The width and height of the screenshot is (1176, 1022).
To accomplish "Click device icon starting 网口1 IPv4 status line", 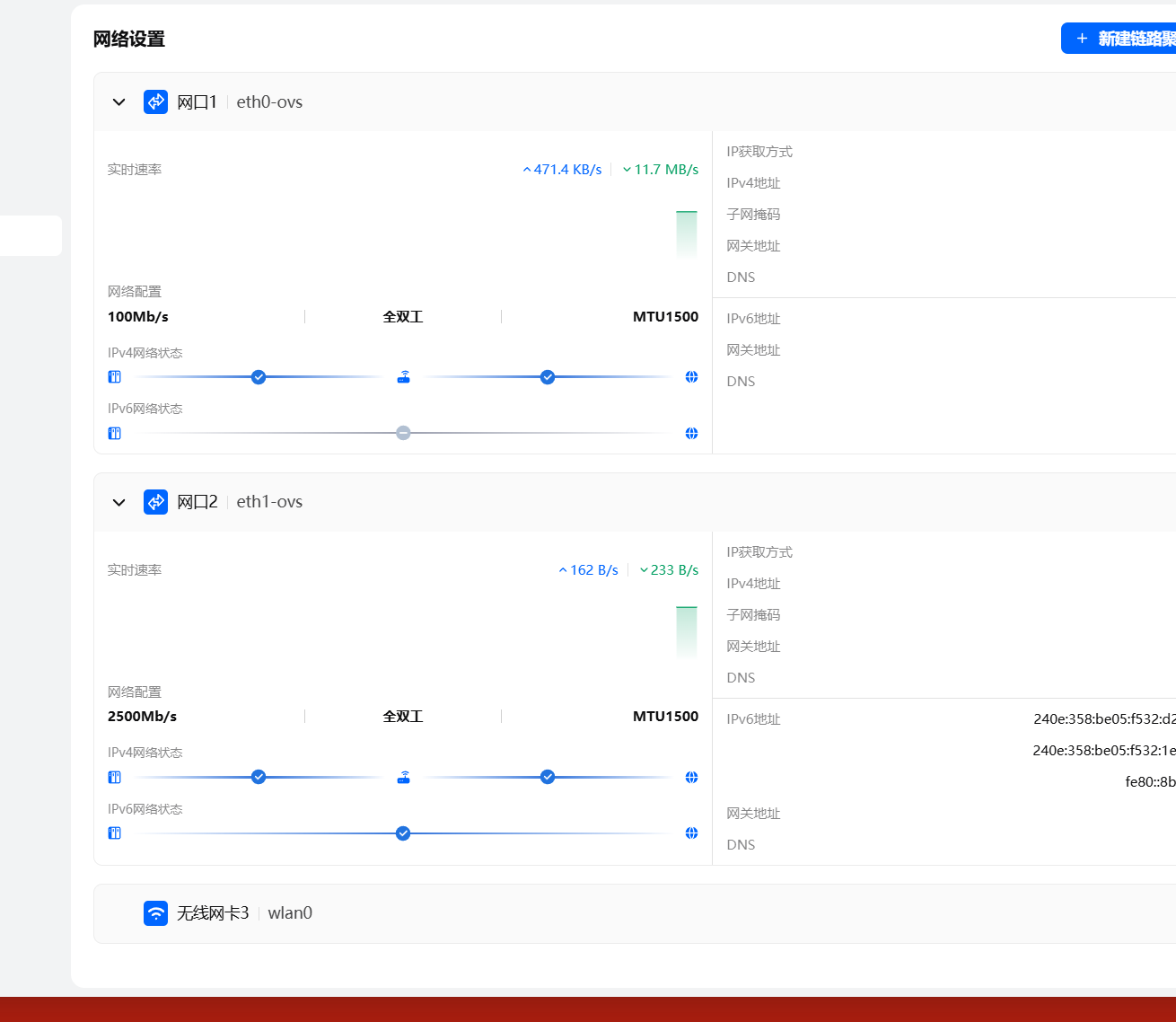I will pos(115,377).
